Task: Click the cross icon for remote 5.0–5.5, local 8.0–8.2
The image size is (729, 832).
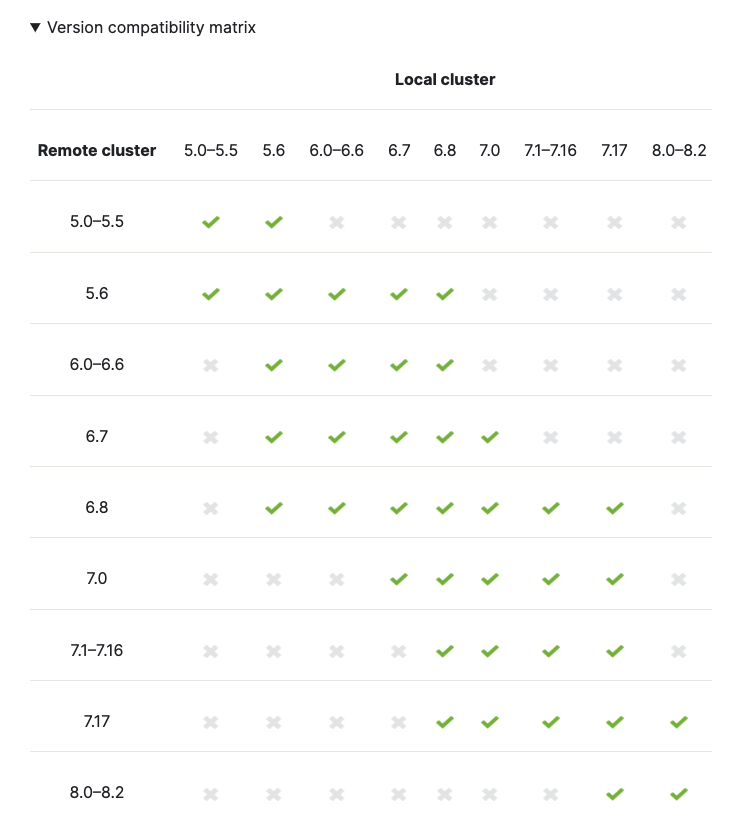Action: point(679,222)
